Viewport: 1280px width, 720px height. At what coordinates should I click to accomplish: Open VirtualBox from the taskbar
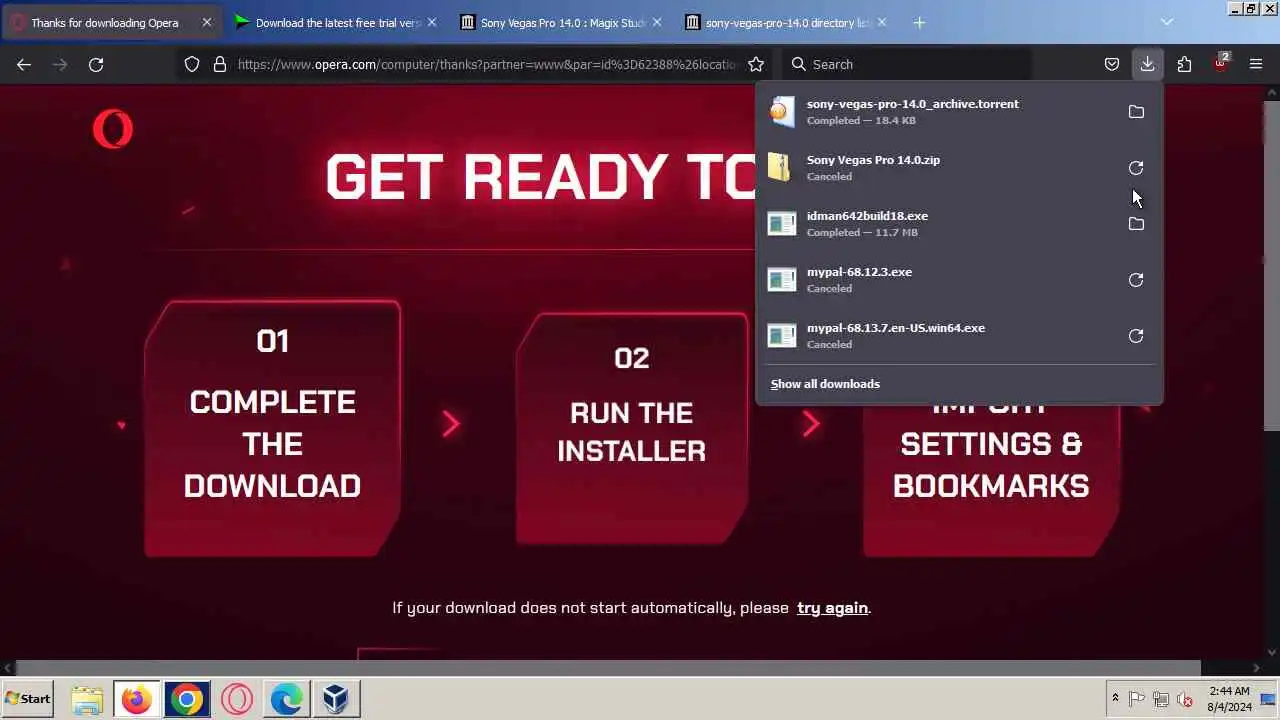336,699
